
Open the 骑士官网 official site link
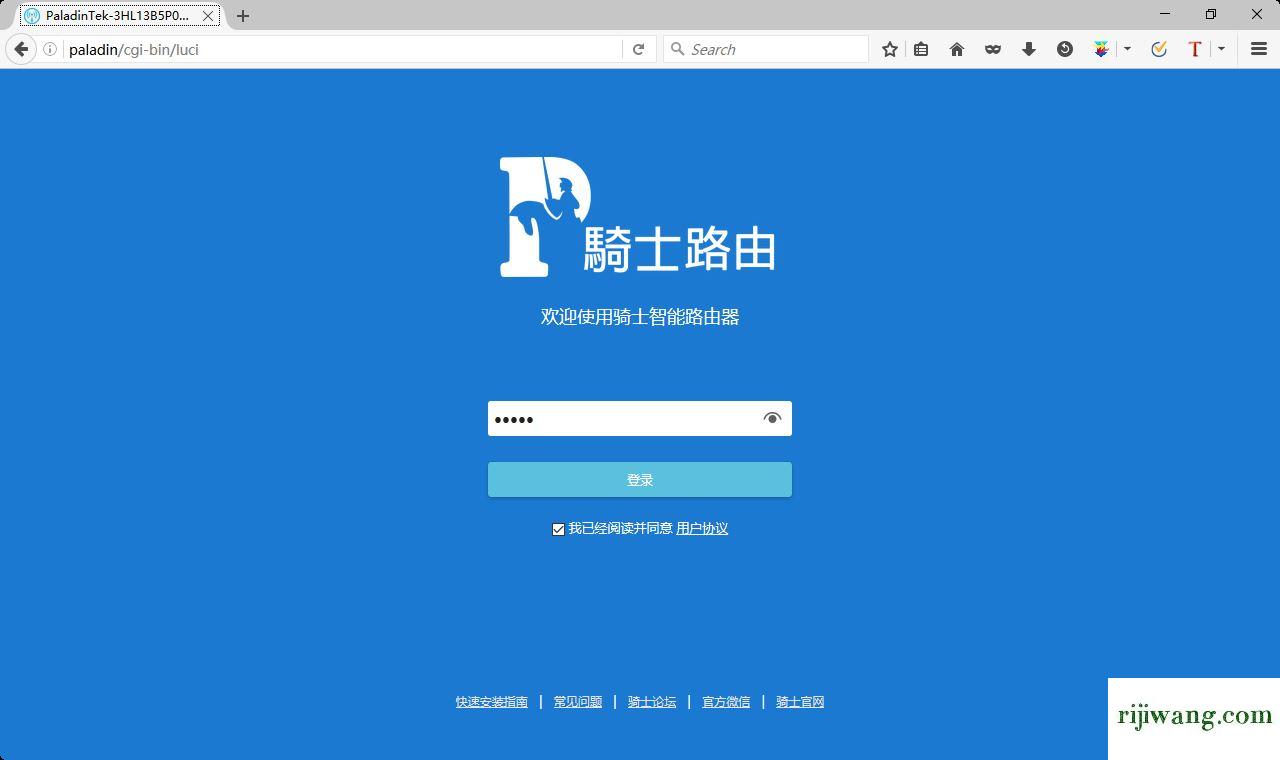(800, 702)
